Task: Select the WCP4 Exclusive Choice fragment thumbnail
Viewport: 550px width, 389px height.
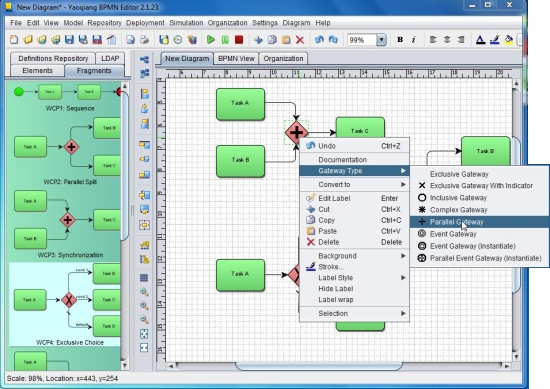Action: click(x=65, y=304)
